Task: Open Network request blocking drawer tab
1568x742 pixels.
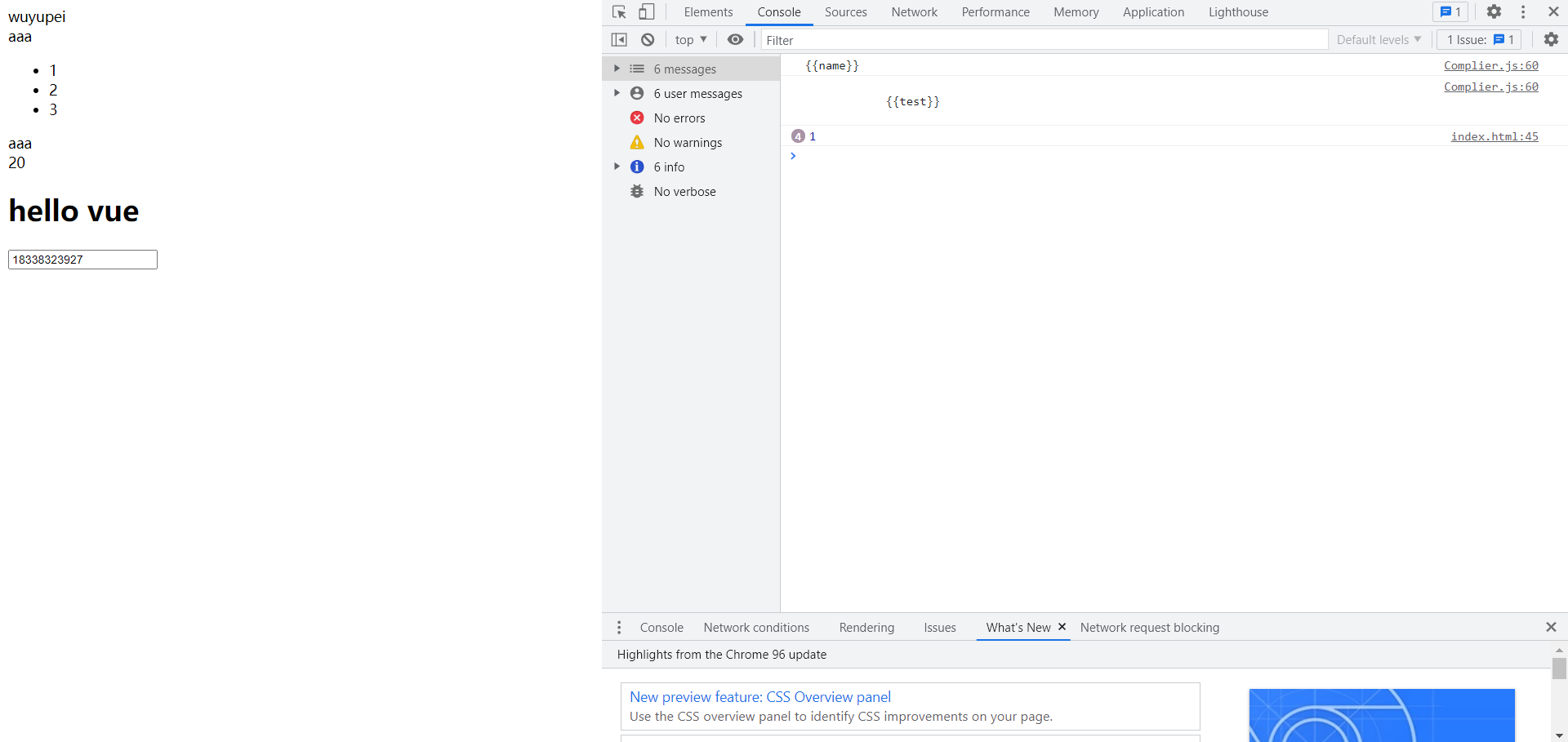Action: pos(1149,628)
